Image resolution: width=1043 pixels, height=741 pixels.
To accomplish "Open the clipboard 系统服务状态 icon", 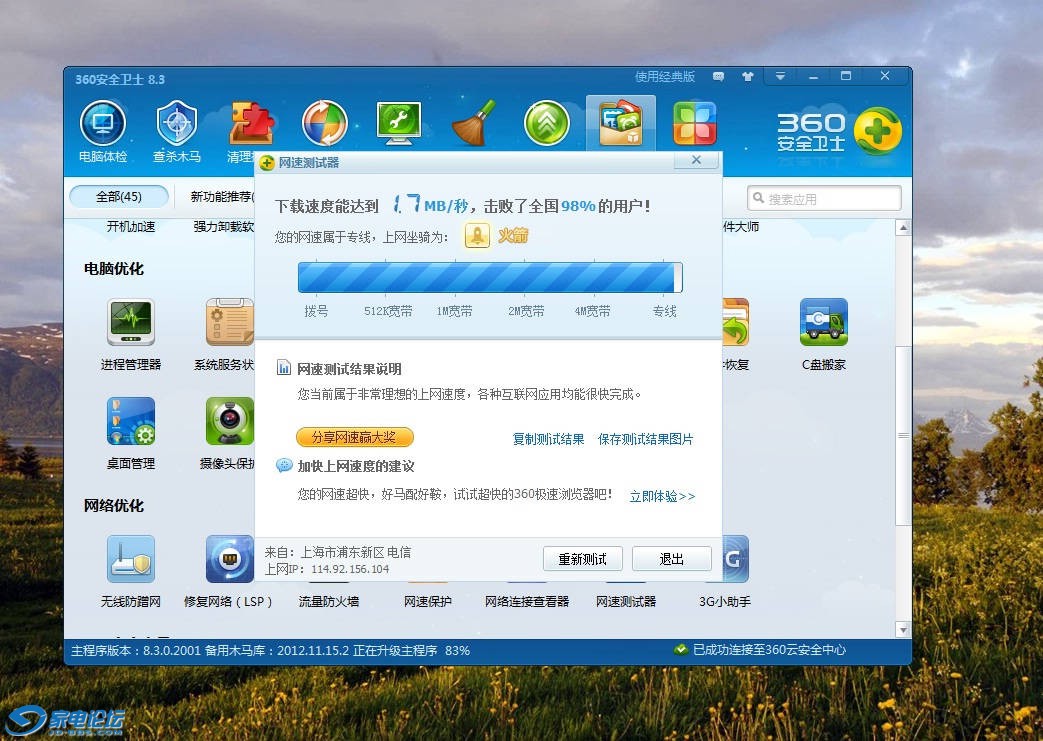I will click(x=230, y=323).
